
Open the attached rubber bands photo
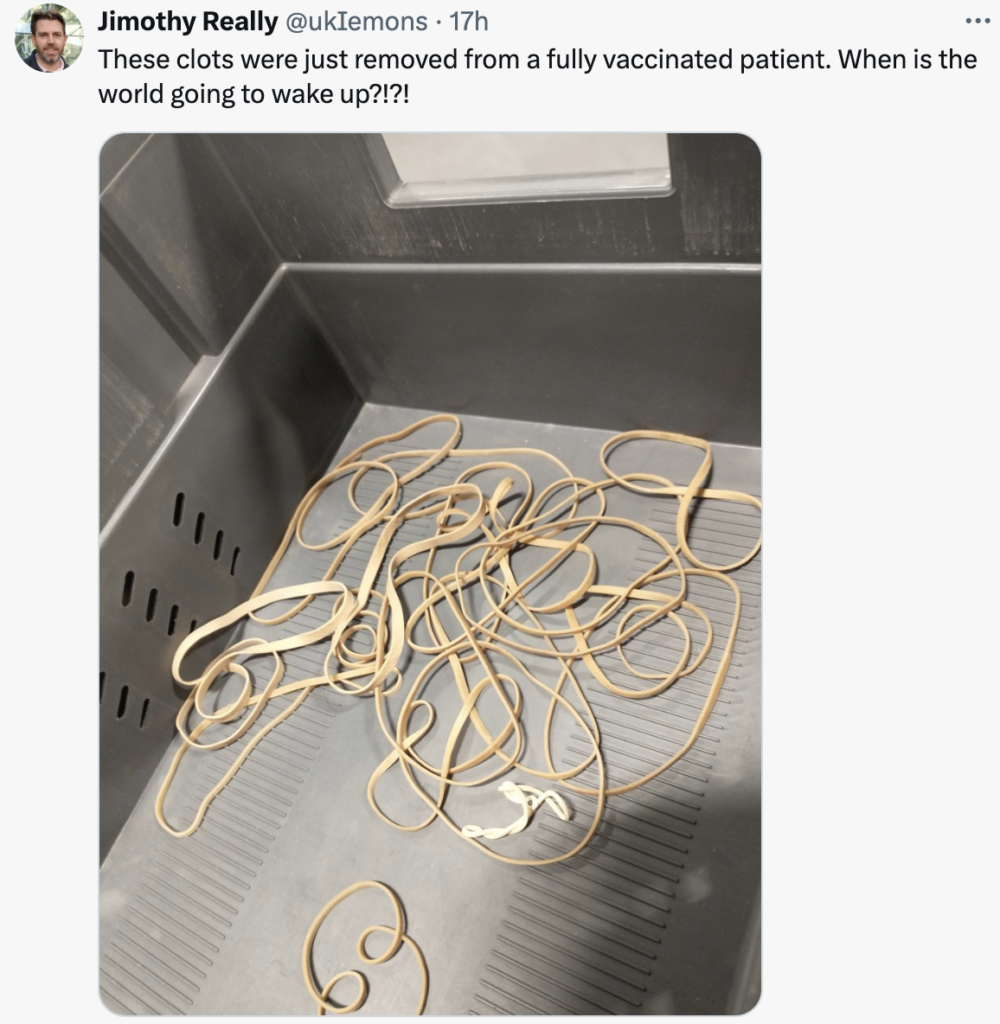tap(430, 573)
